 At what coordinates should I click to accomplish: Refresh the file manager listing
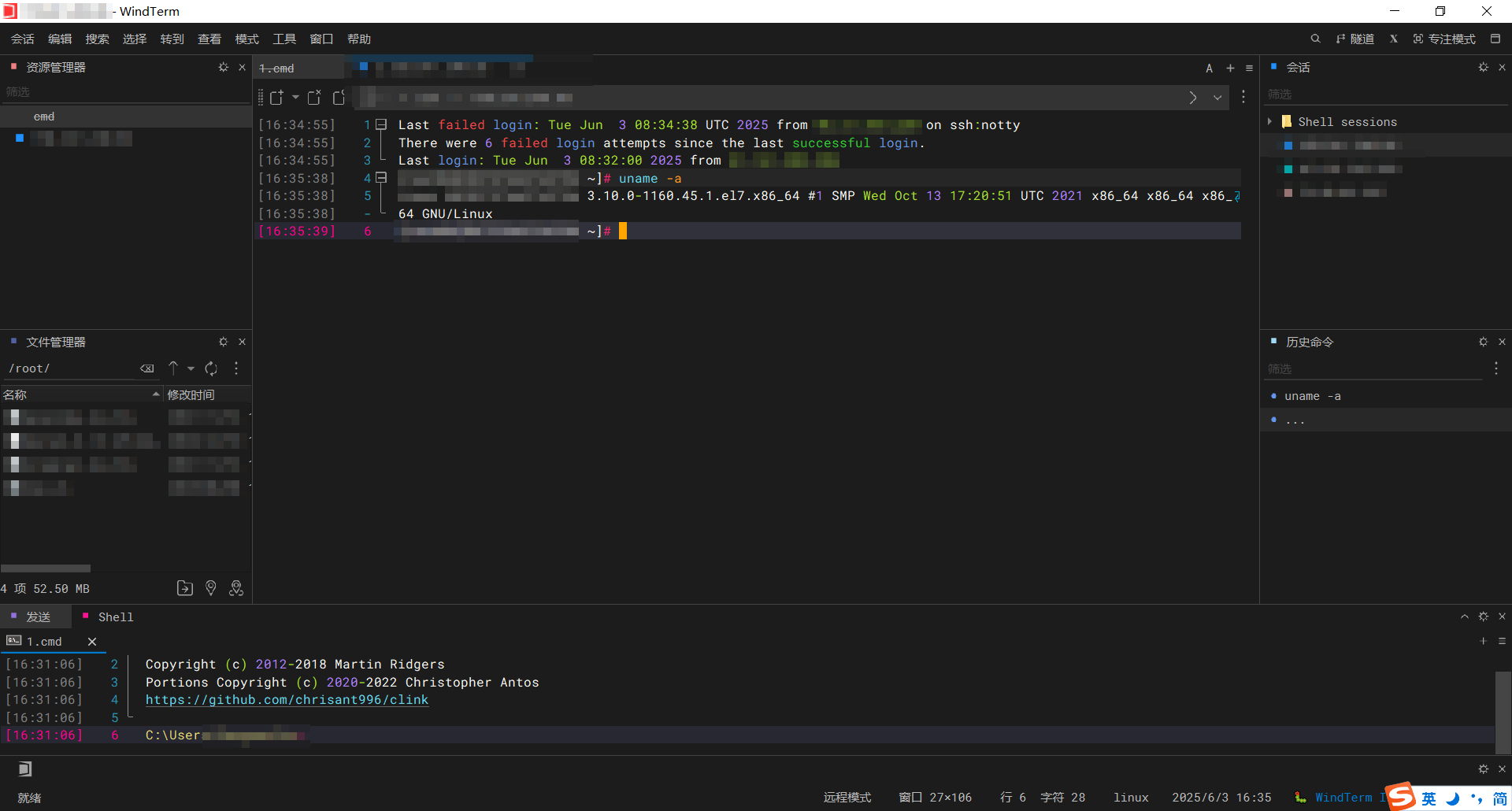pyautogui.click(x=211, y=368)
